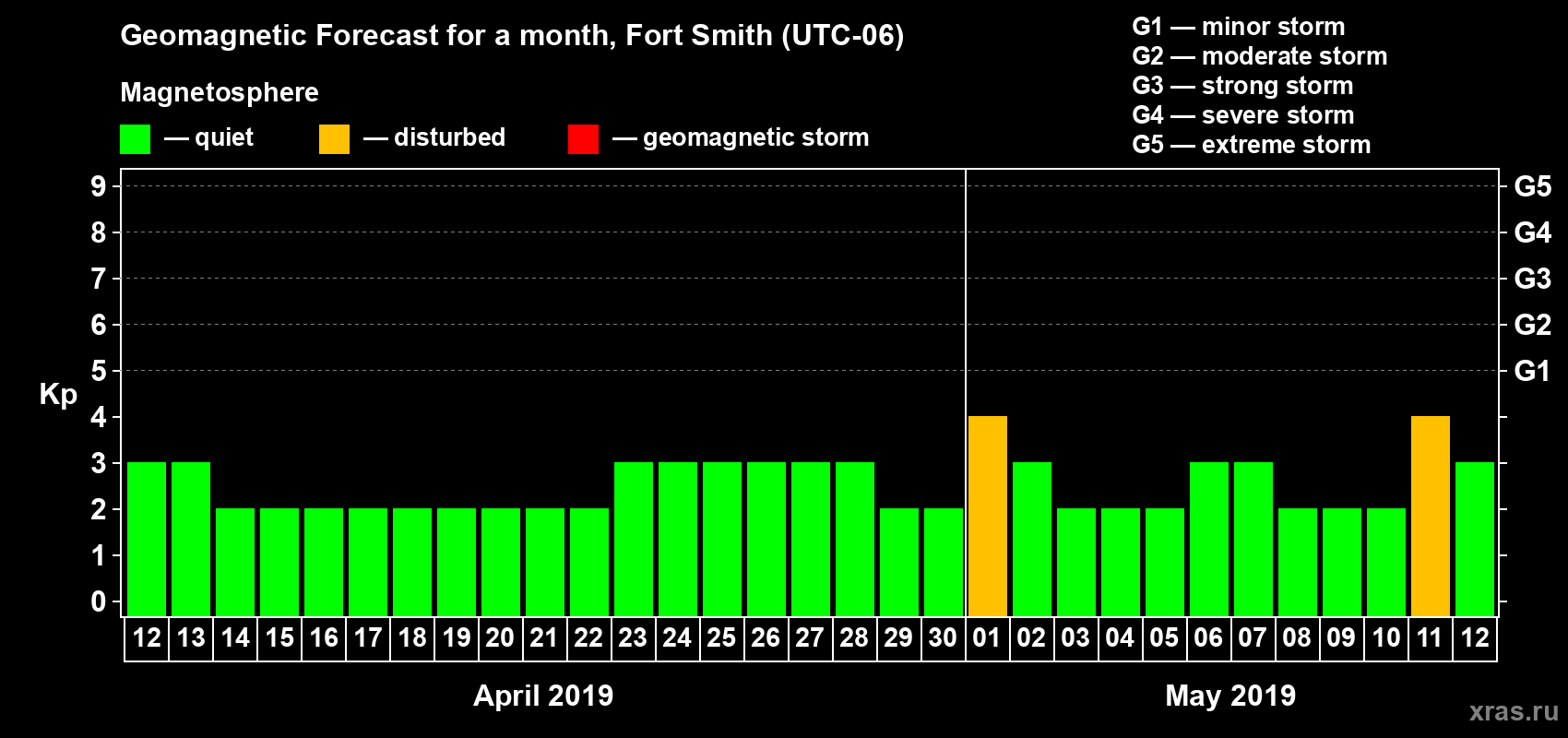The image size is (1568, 738).
Task: Click the date label '28' on the axis
Action: [x=855, y=638]
